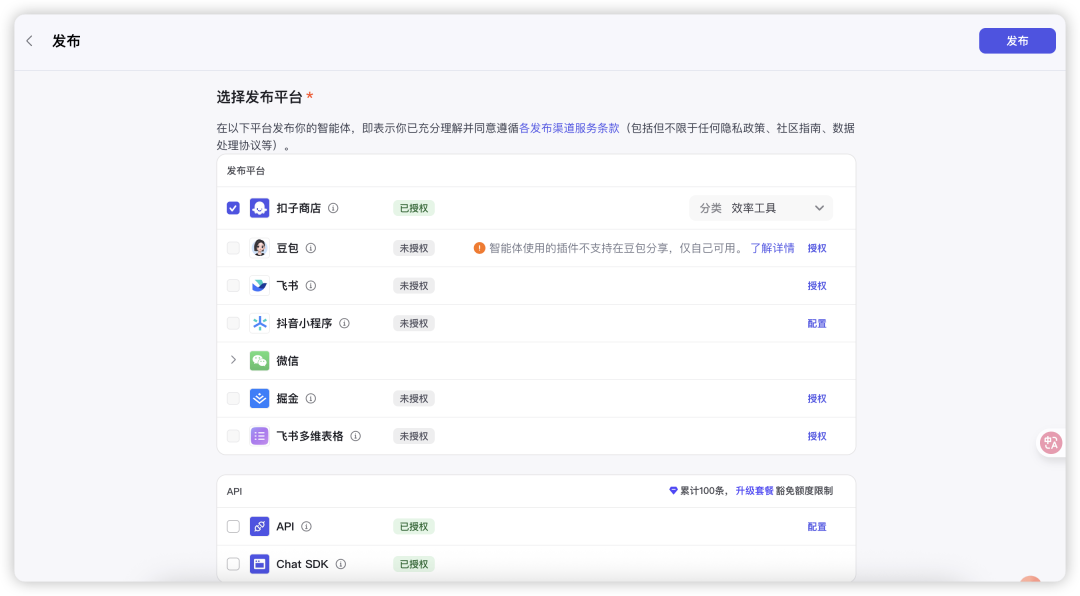Open the info tooltip beside 扣子商店
Viewport: 1080px width, 596px height.
tap(331, 208)
